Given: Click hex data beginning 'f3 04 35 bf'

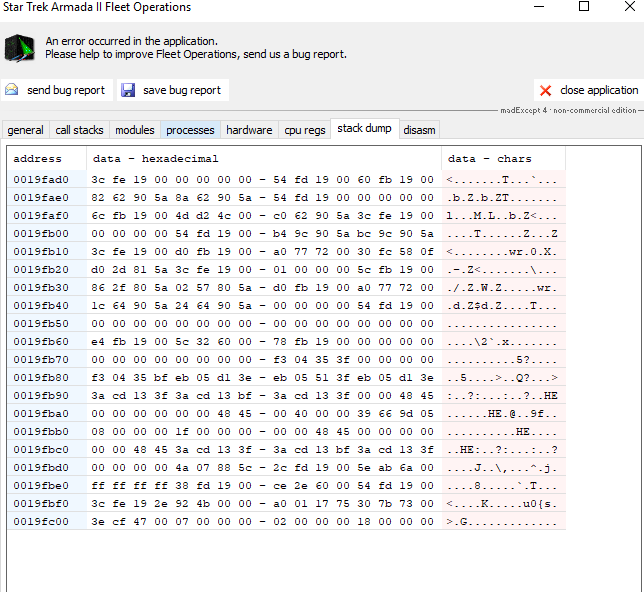Looking at the screenshot, I should 262,378.
